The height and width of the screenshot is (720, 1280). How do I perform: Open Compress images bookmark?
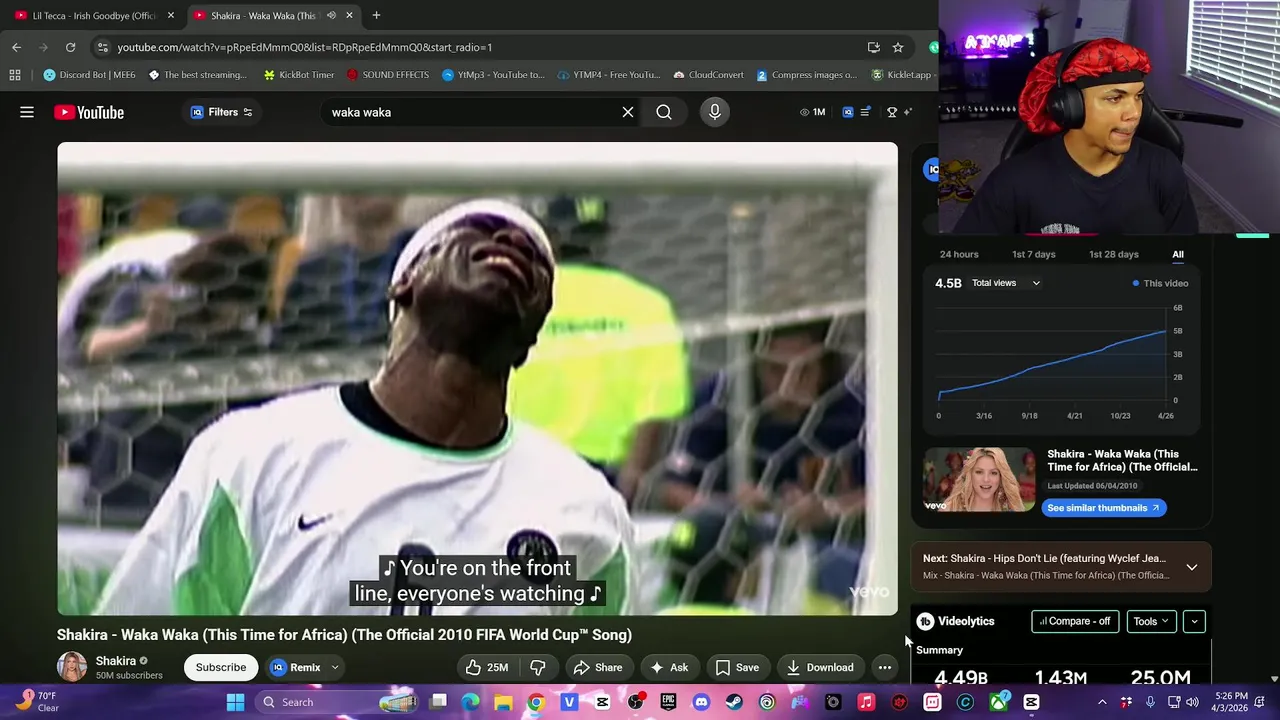pyautogui.click(x=806, y=75)
